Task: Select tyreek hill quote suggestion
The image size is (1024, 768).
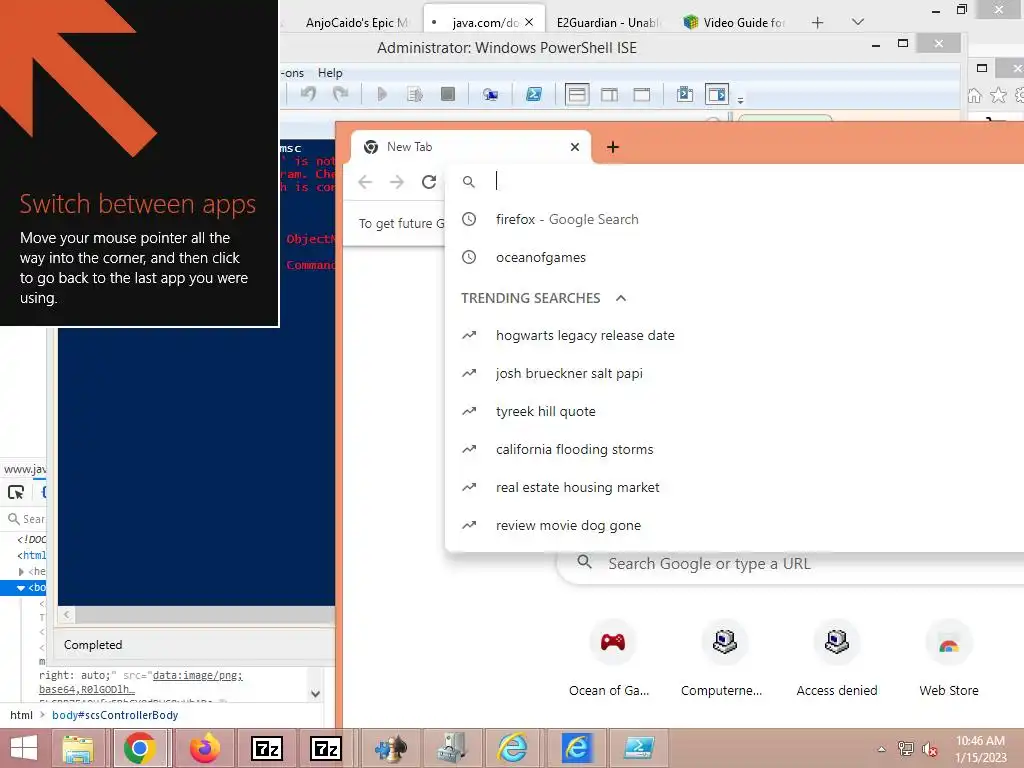Action: point(734,411)
